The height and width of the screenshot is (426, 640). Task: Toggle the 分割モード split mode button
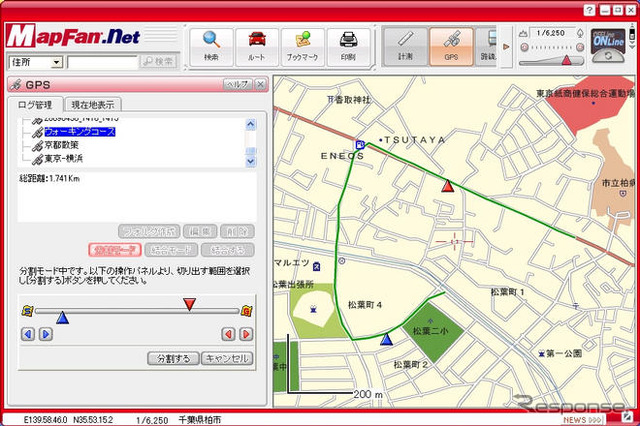click(x=115, y=250)
